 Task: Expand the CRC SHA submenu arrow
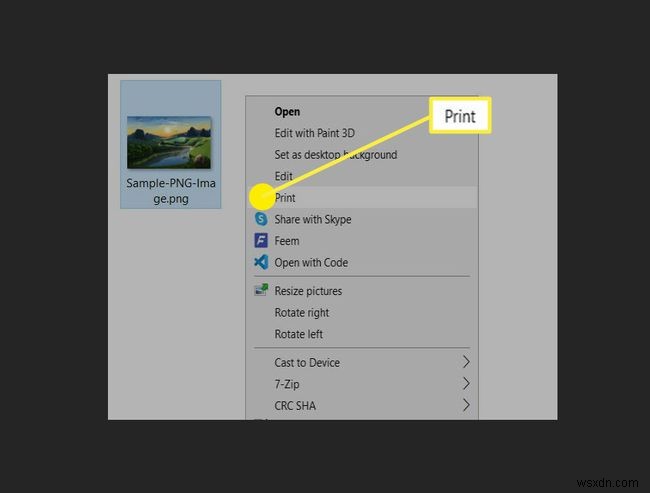(466, 405)
